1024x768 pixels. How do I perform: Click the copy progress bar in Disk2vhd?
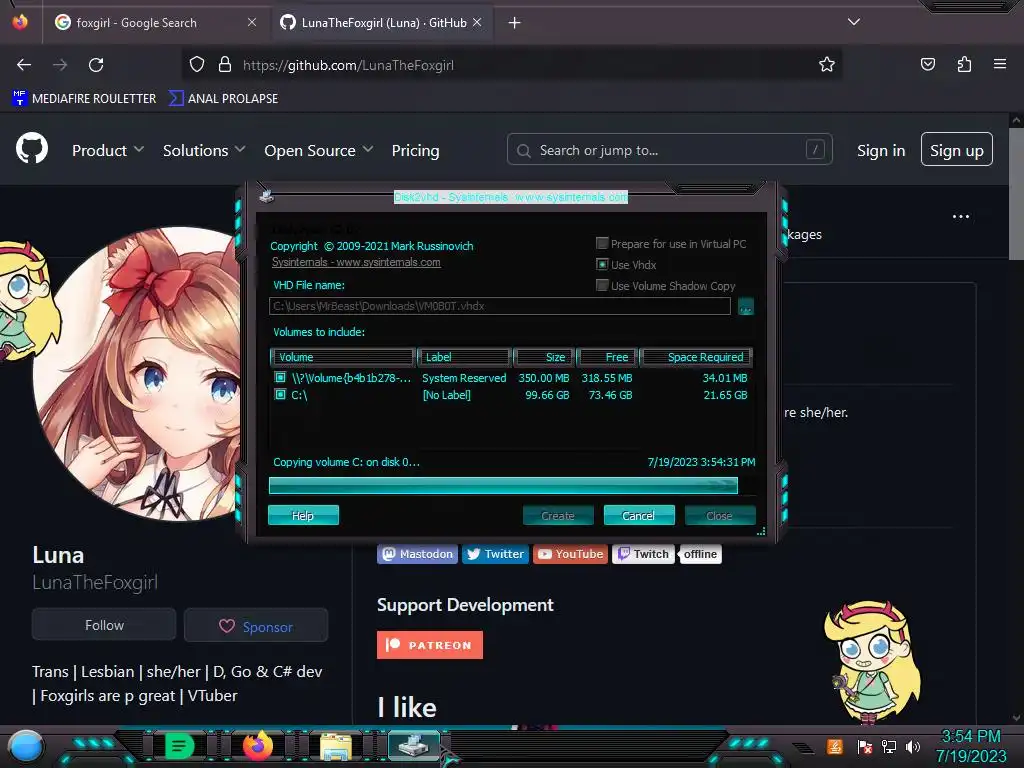point(504,485)
